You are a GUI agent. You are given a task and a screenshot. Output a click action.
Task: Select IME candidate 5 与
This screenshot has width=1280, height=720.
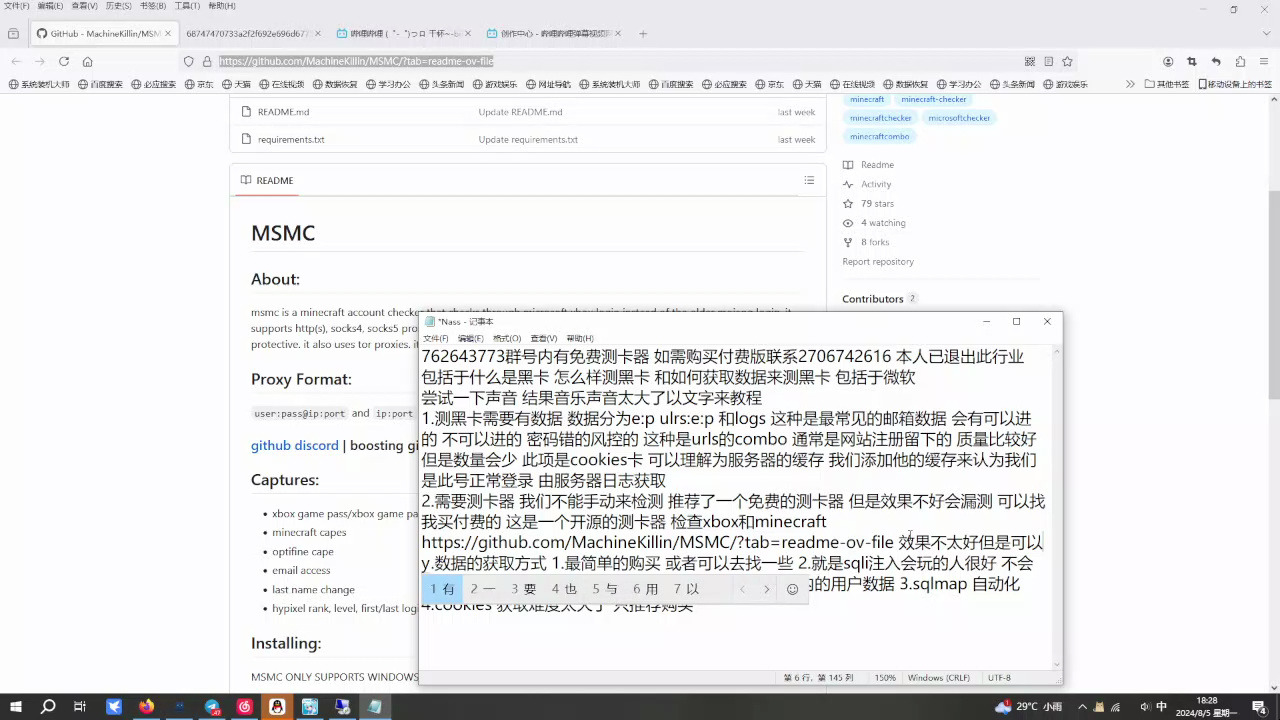tap(605, 589)
